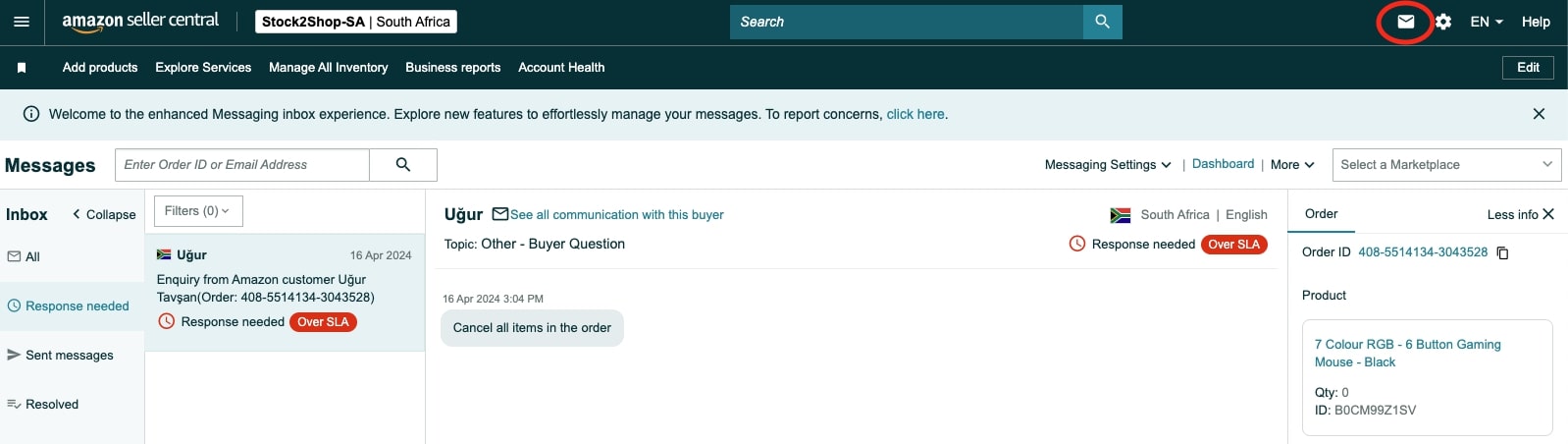Open Manage All Inventory
The height and width of the screenshot is (444, 1568).
329,68
